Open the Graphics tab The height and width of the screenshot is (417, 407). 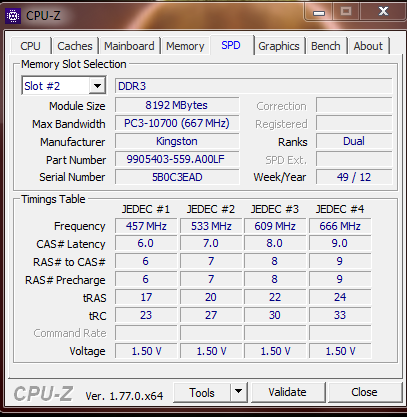coord(279,46)
